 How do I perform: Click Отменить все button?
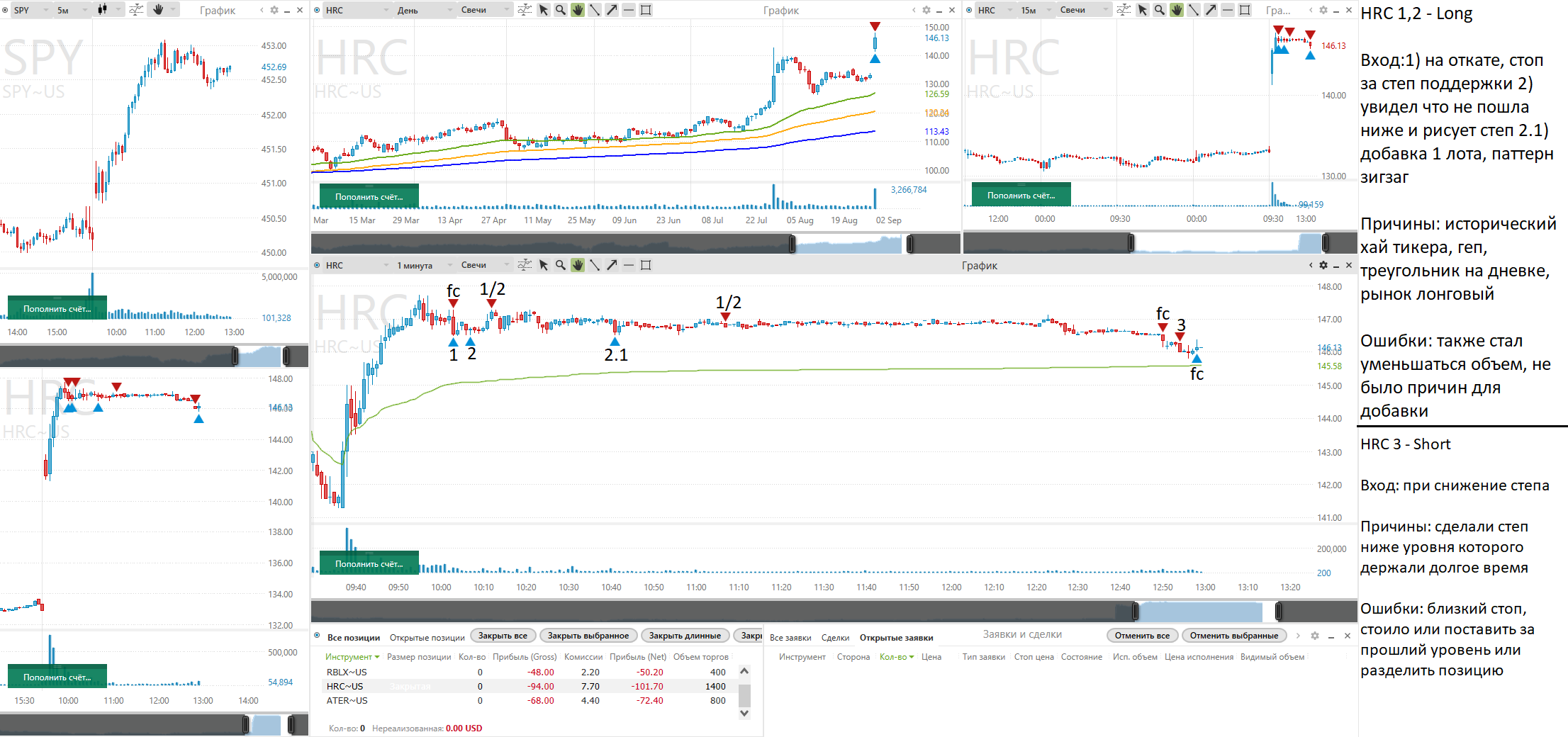click(1142, 636)
